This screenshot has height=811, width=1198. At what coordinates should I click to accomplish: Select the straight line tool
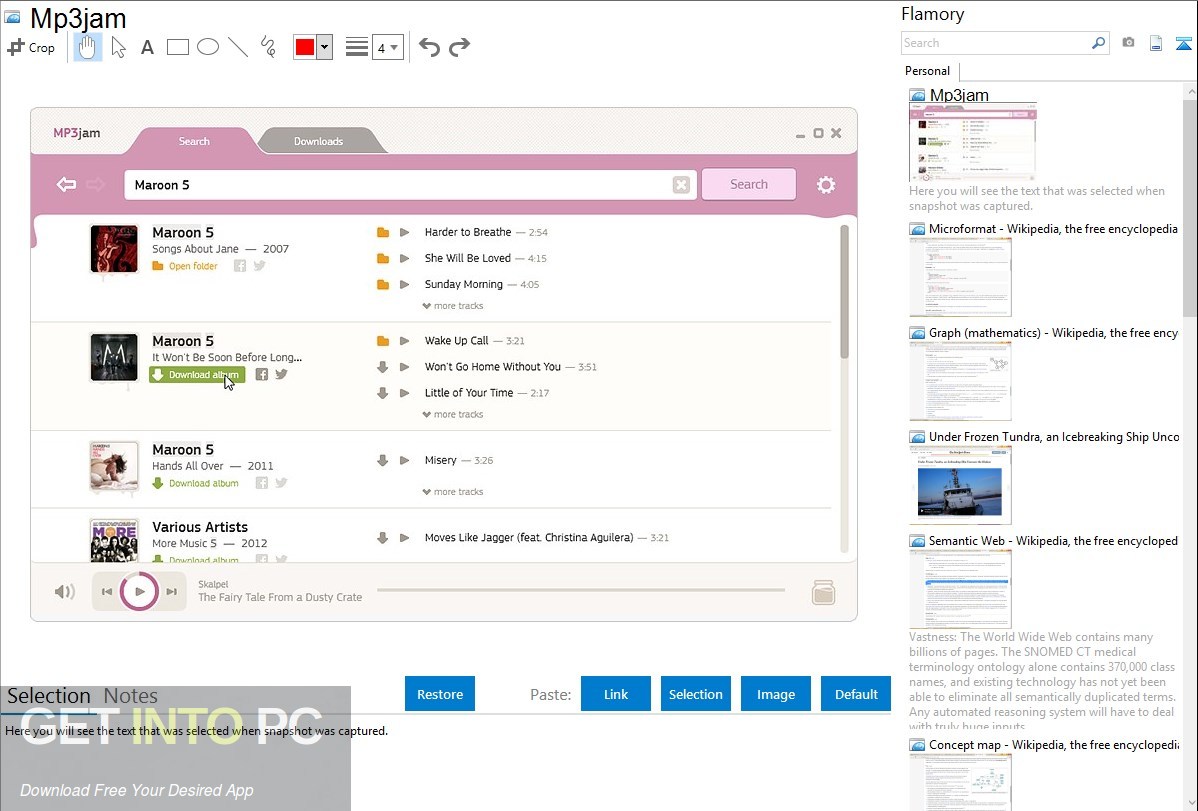coord(238,47)
